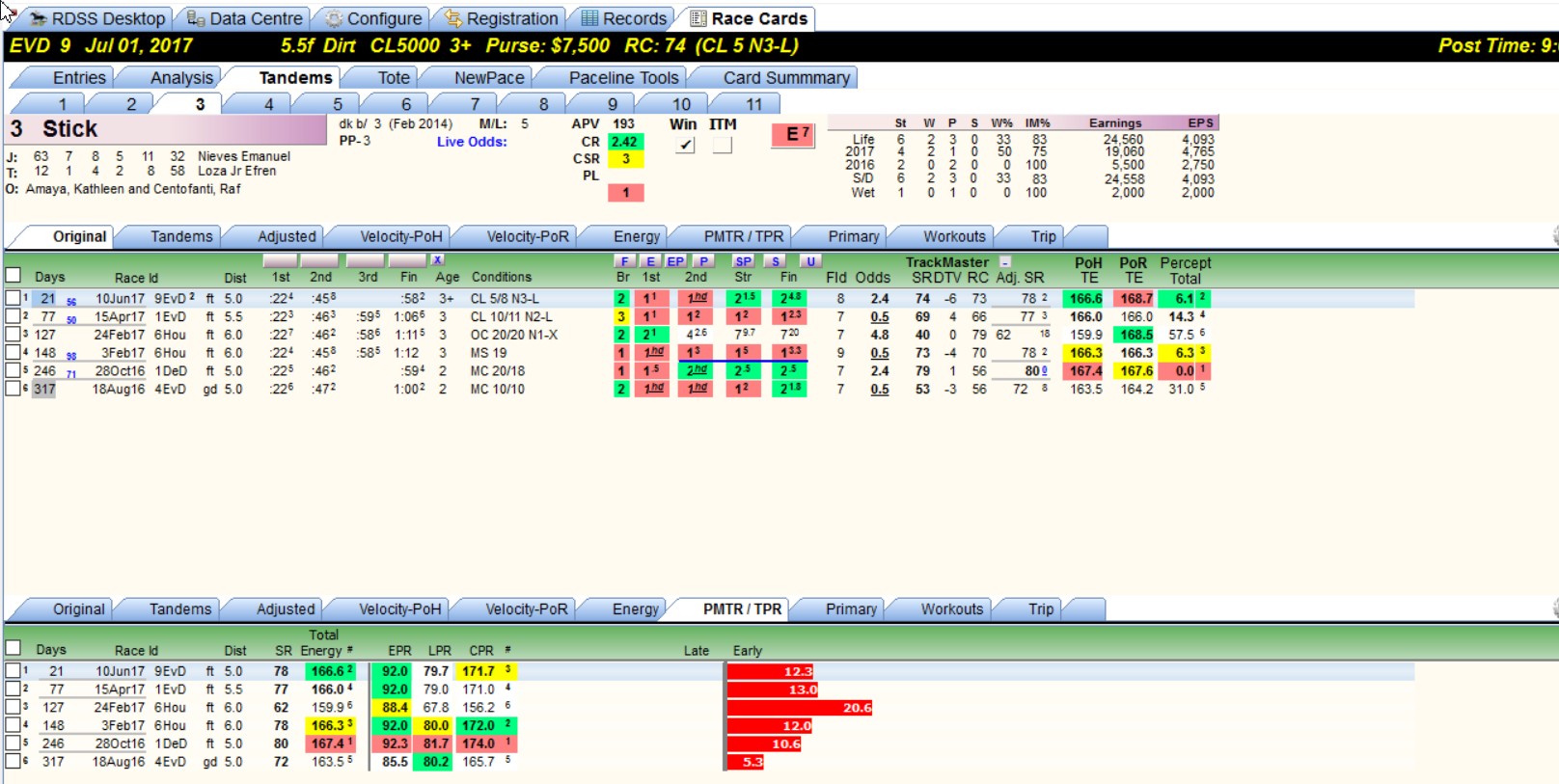Click the green CR 2.42 value box

(x=625, y=142)
